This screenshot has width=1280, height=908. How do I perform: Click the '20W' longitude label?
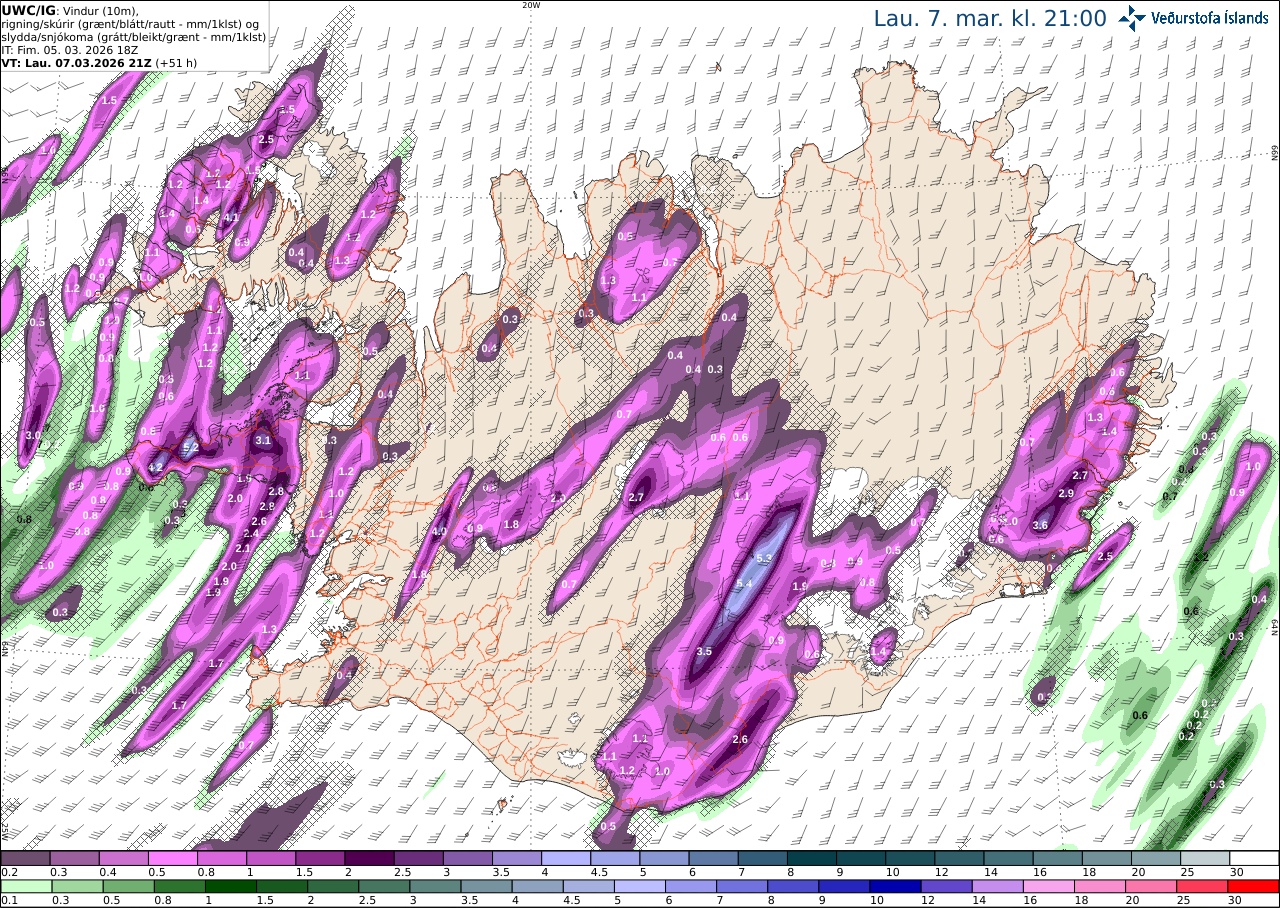[531, 5]
